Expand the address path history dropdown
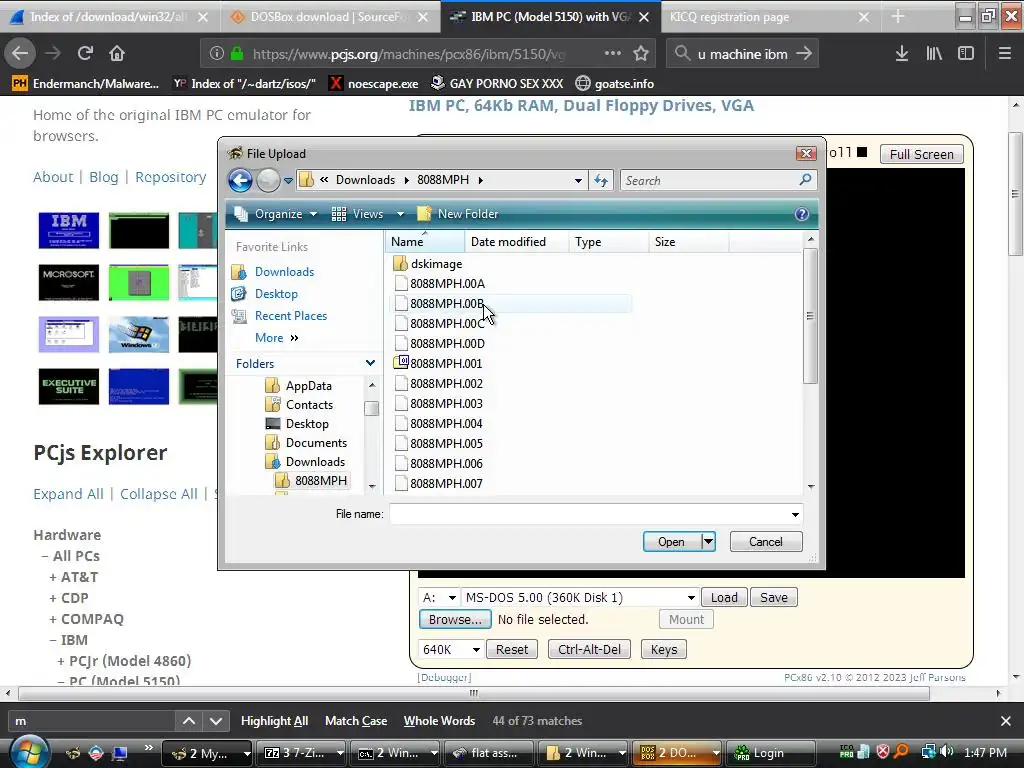Screen dimensions: 1024x768 (578, 181)
